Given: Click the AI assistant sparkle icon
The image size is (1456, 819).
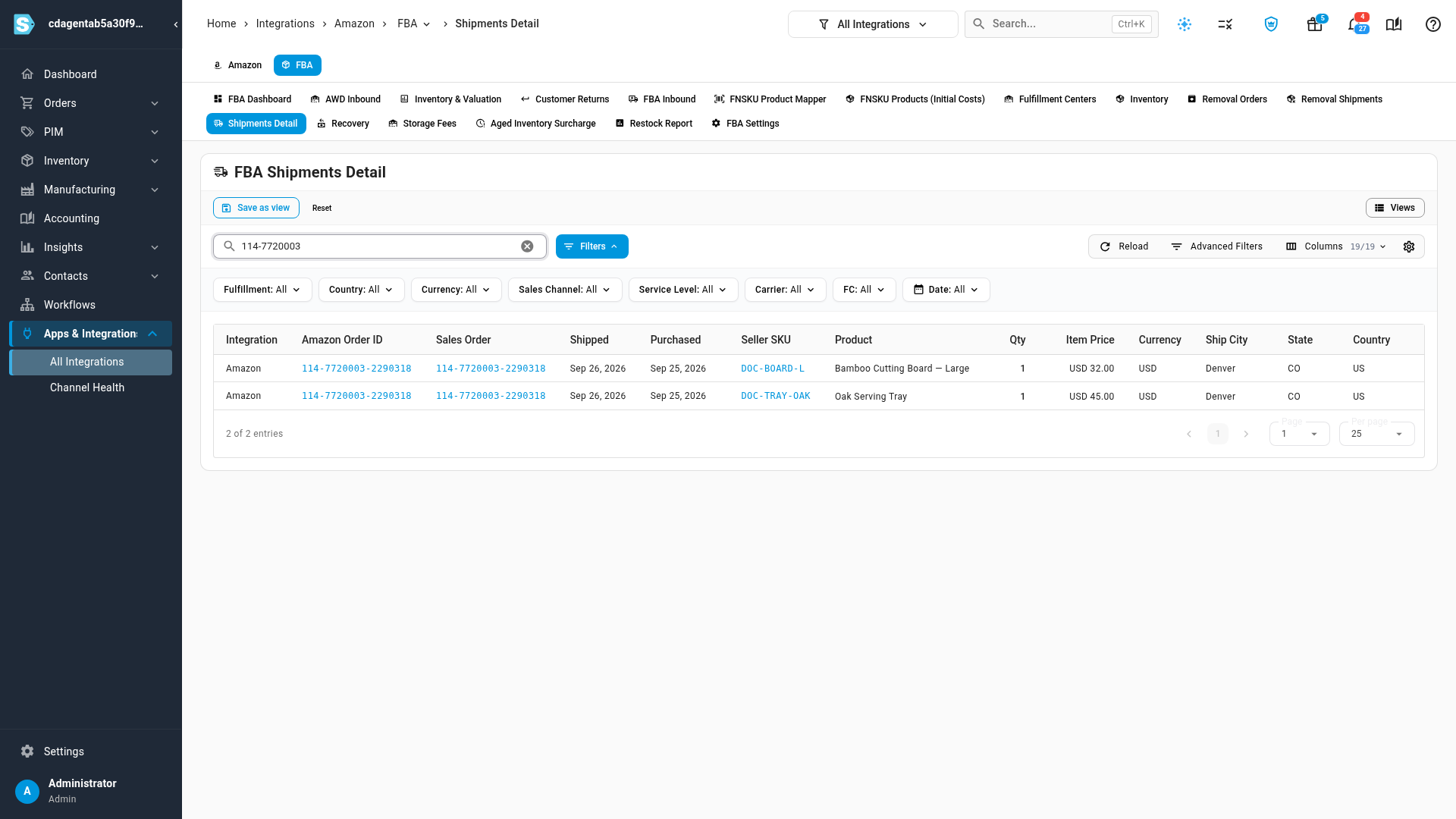Looking at the screenshot, I should click(1185, 24).
